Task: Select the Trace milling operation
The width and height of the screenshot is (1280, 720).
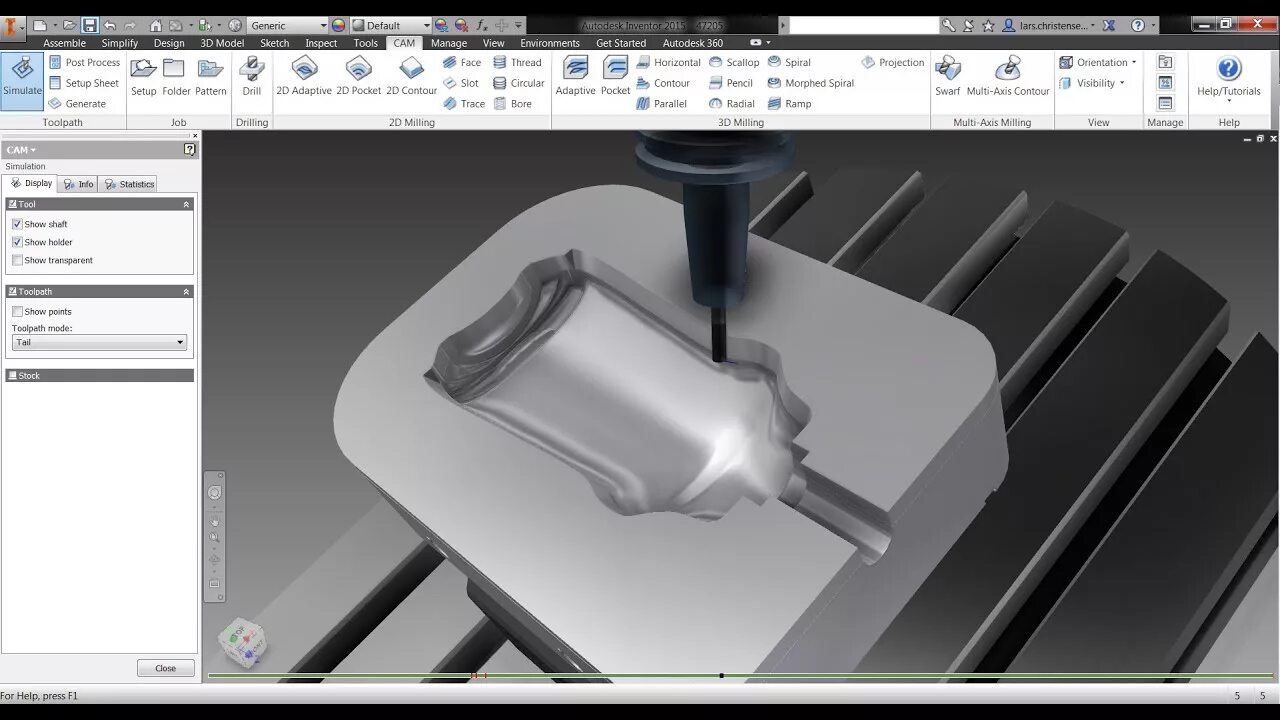Action: [x=464, y=104]
